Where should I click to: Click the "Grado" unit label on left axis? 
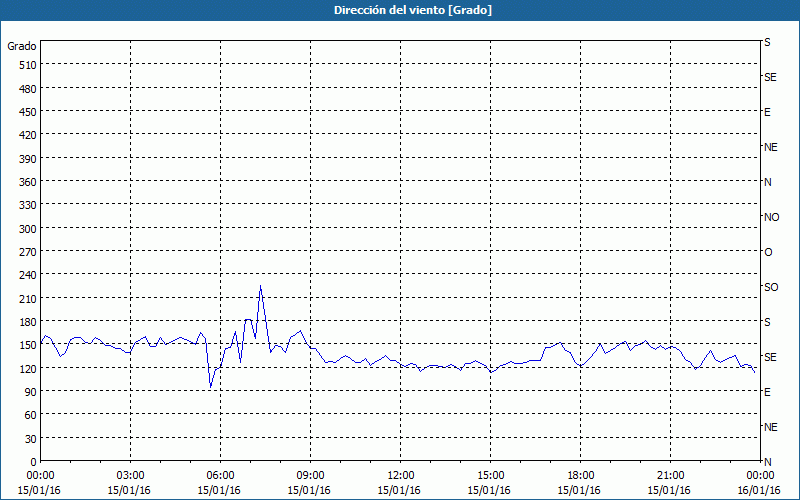coord(22,46)
